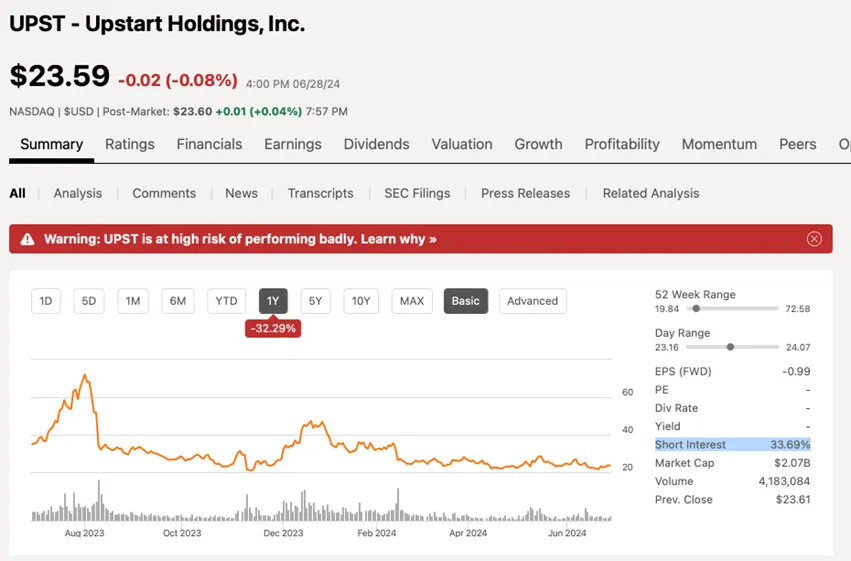Click the $23.59 stock price

coord(60,75)
